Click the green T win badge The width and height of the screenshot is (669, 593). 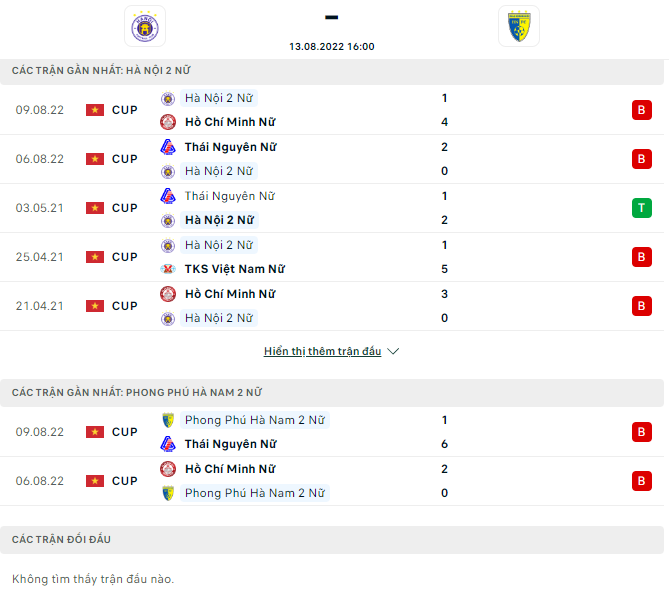pos(641,208)
